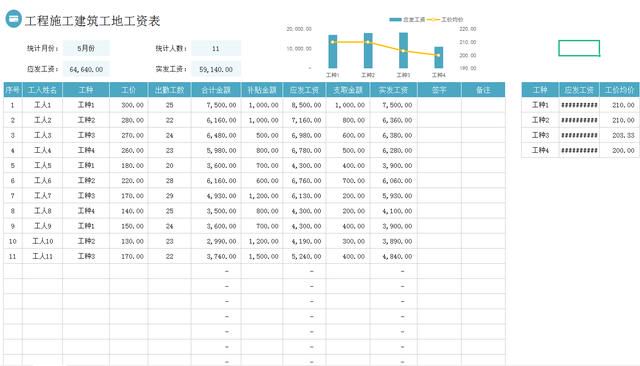Click the green-outlined selected empty cell
The width and height of the screenshot is (640, 366).
coord(579,48)
